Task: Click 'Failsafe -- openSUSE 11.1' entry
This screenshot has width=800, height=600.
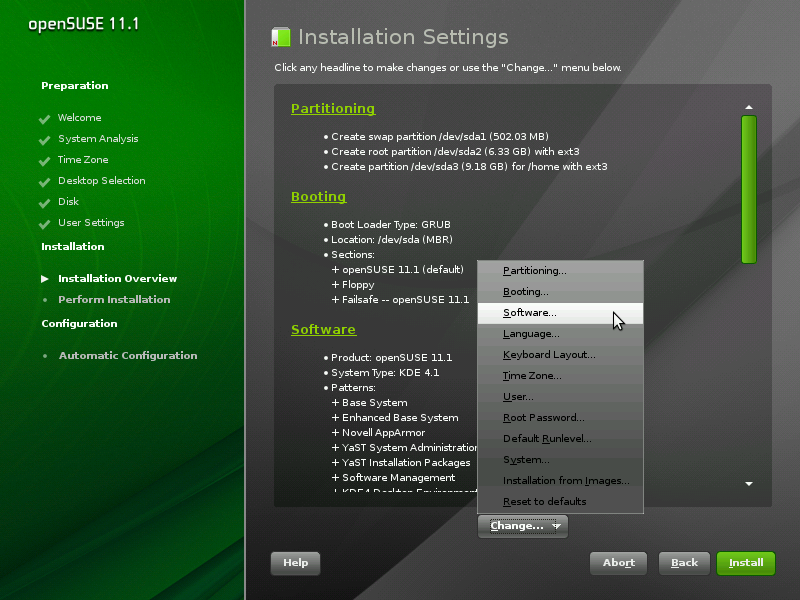Action: (405, 299)
